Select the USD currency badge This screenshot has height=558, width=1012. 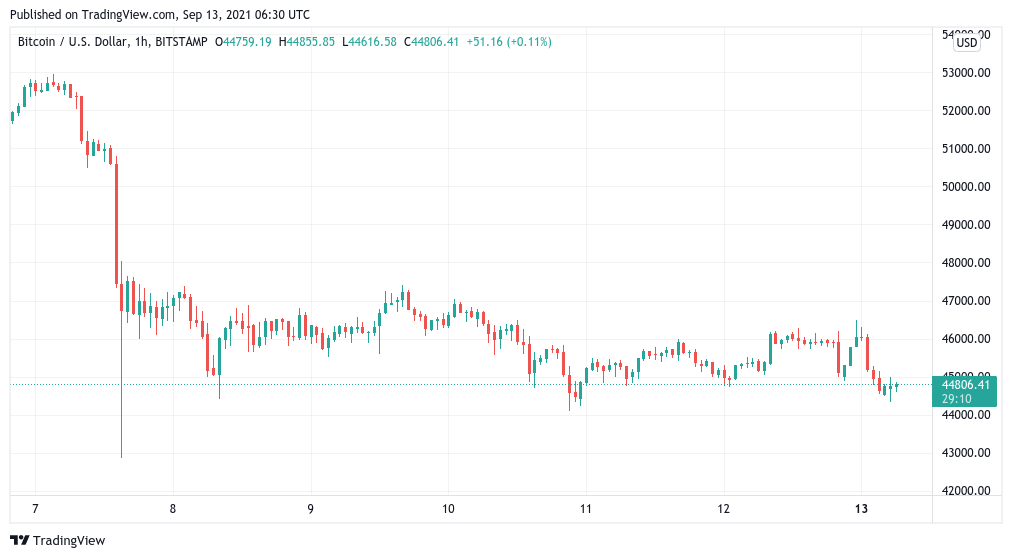(x=966, y=43)
